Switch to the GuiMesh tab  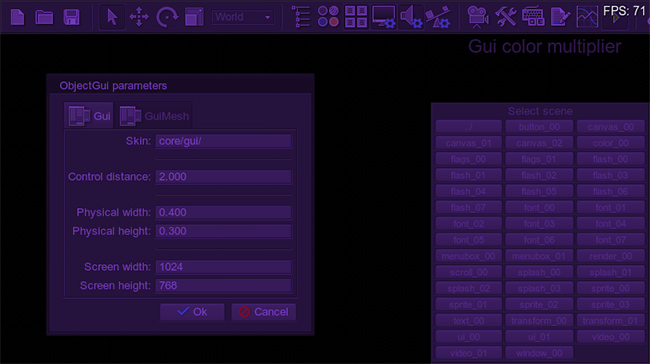click(x=154, y=116)
